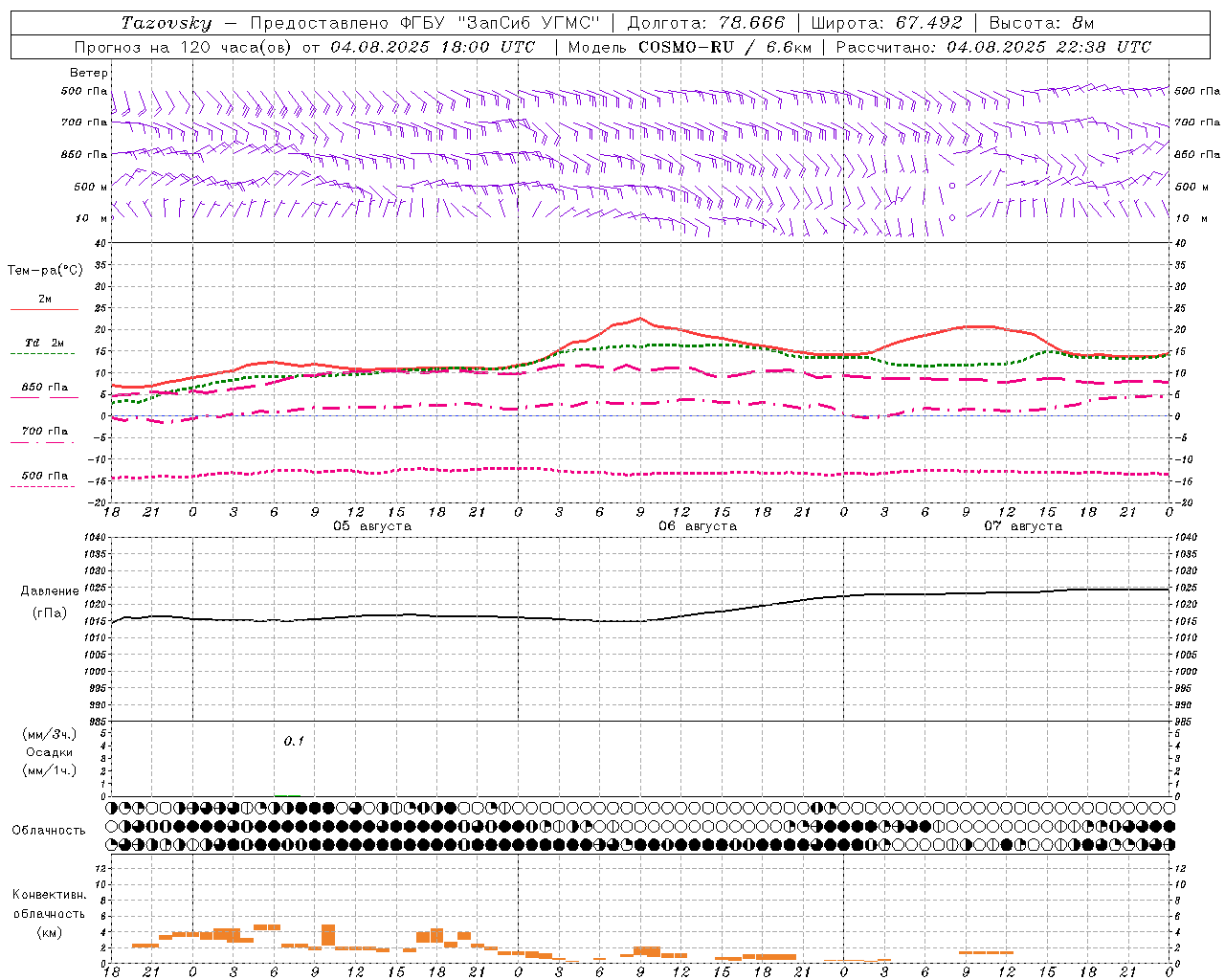The image size is (1225, 980).
Task: Click the 10 м wind level label on the left
Action: click(x=90, y=218)
